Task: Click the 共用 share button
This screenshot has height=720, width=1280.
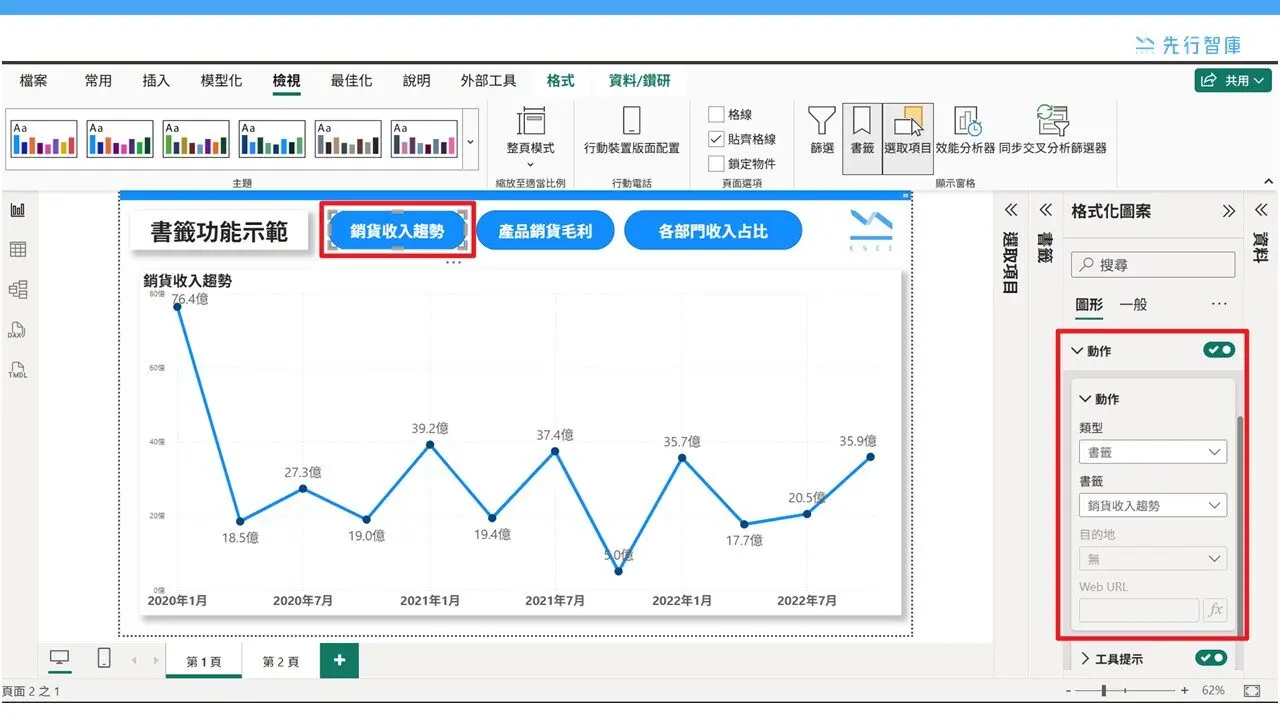Action: [x=1233, y=80]
